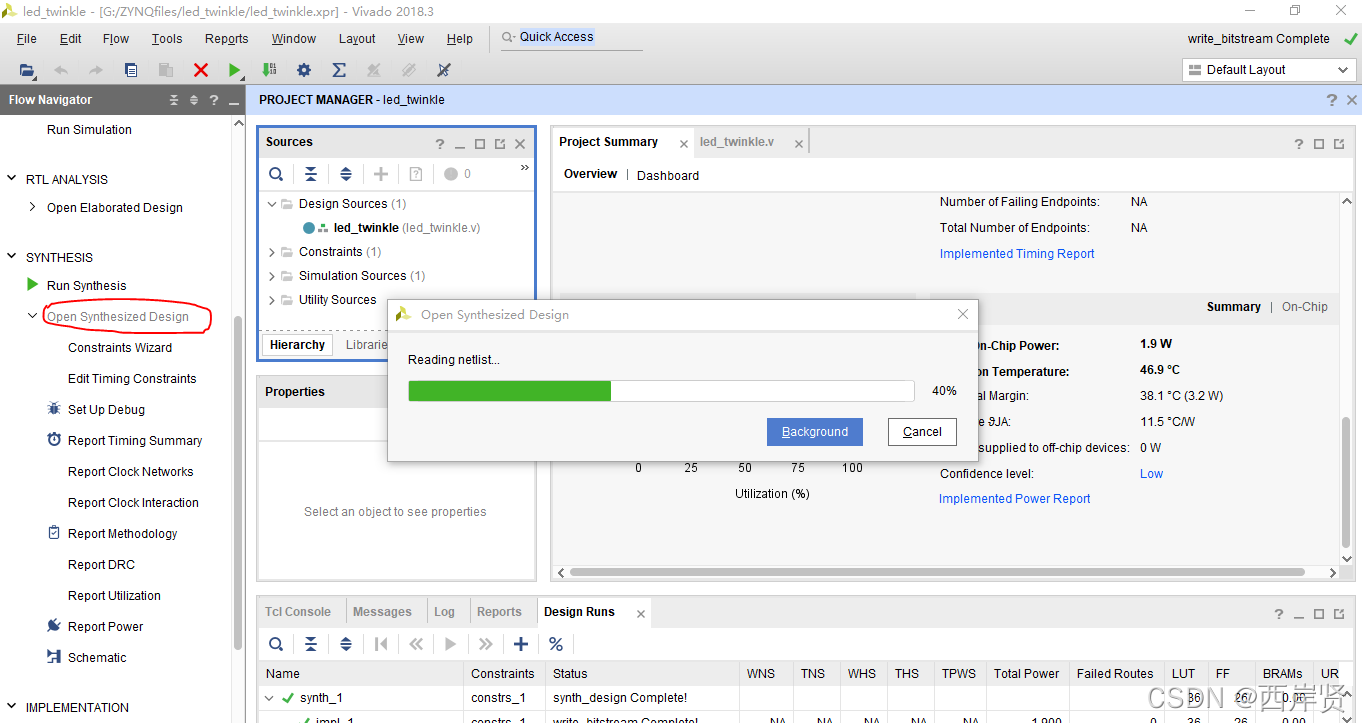
Task: Collapse all in Sources panel toolbar
Action: [x=311, y=174]
